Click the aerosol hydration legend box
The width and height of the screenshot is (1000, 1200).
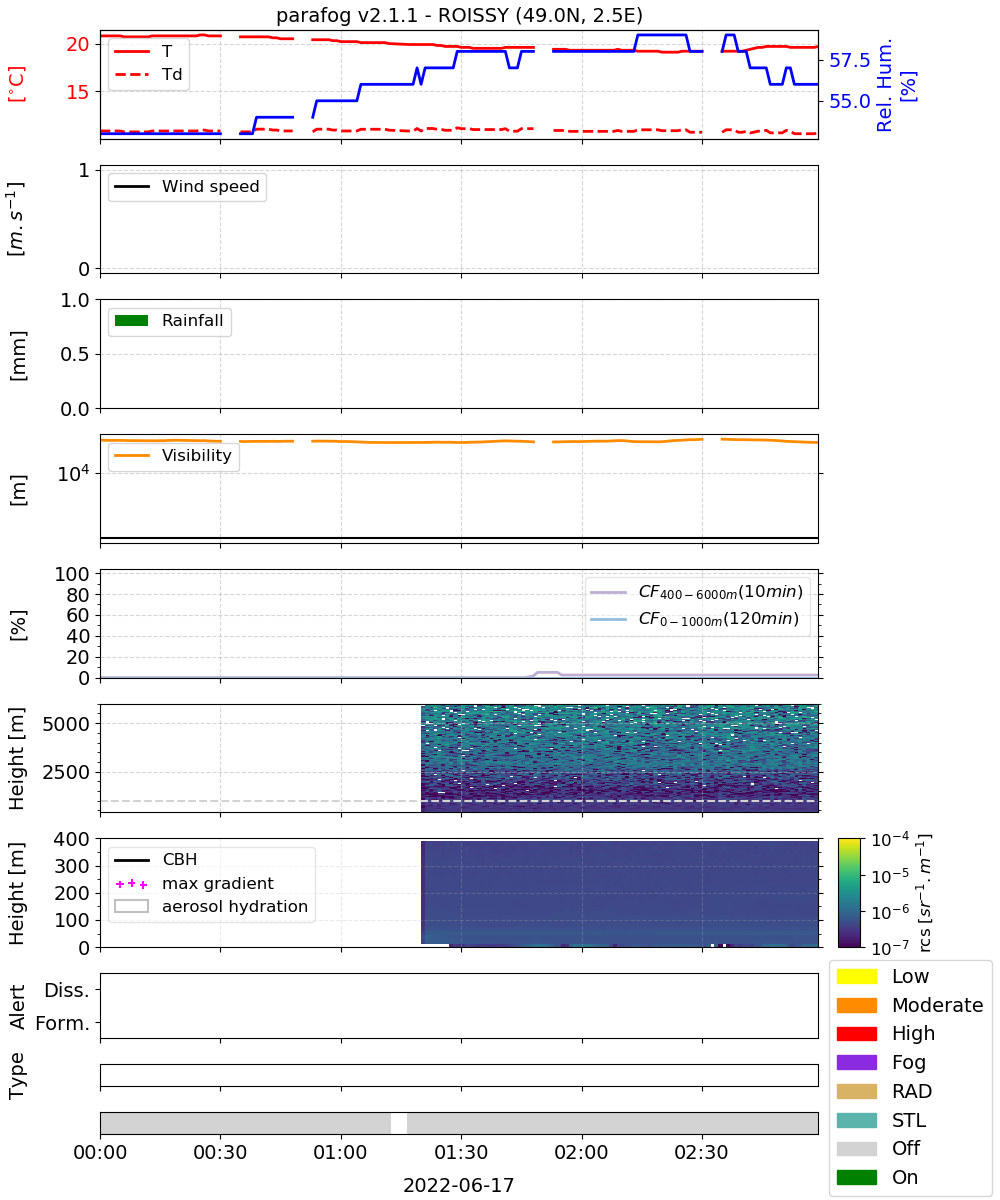[x=132, y=907]
